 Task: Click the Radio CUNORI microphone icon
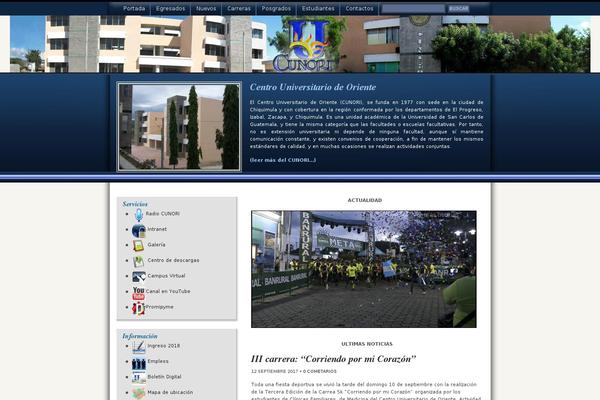pyautogui.click(x=139, y=215)
